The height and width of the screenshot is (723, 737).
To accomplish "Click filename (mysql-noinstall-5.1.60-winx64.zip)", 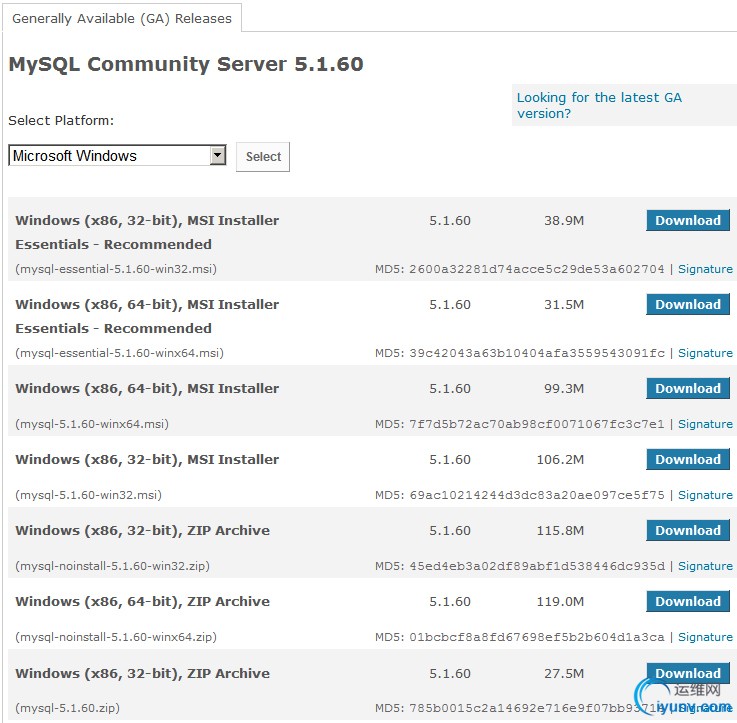I will click(x=116, y=637).
